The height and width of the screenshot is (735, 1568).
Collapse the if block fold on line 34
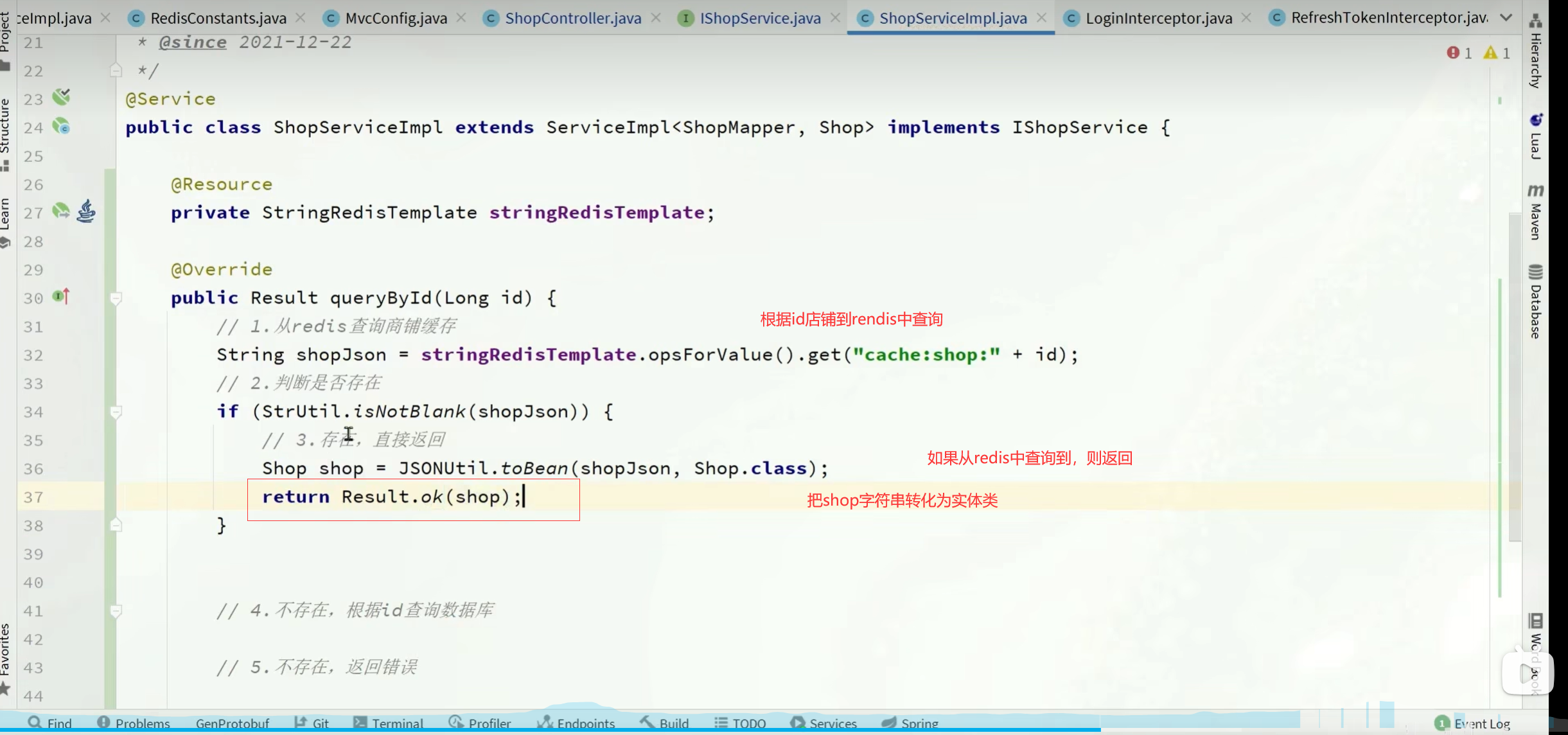point(116,412)
